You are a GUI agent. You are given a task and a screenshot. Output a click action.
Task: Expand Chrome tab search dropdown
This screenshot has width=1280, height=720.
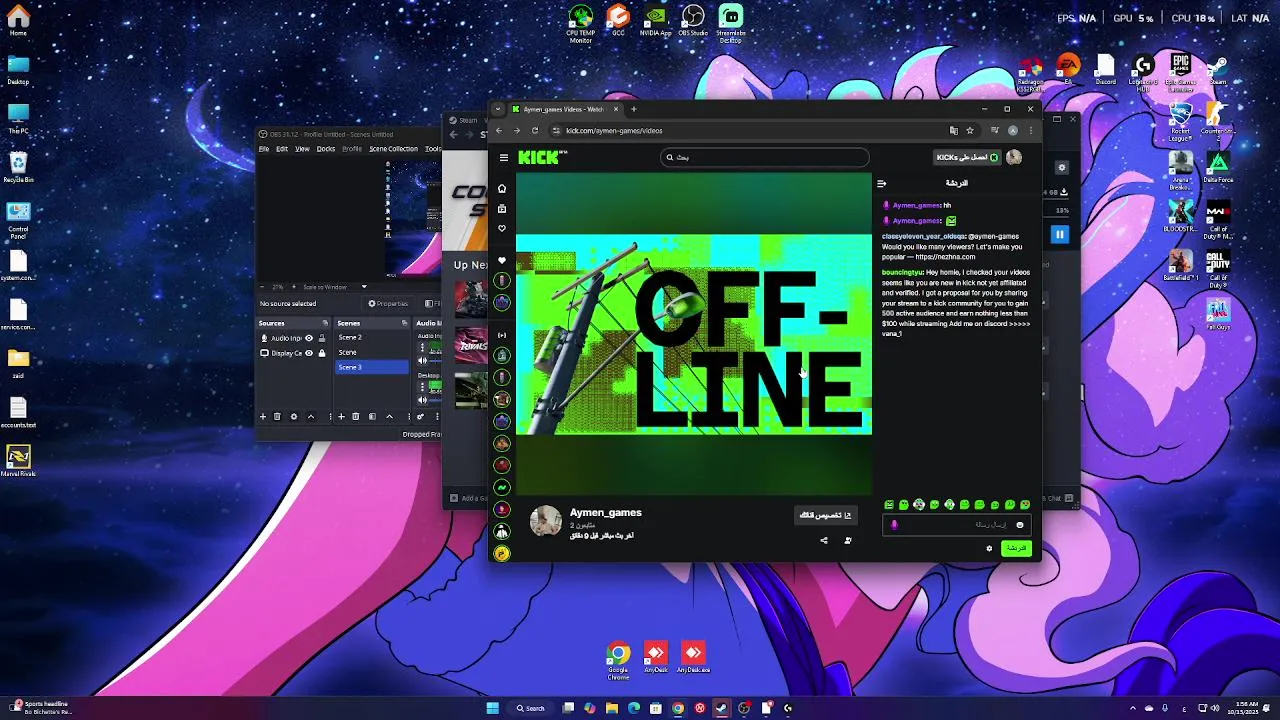499,109
